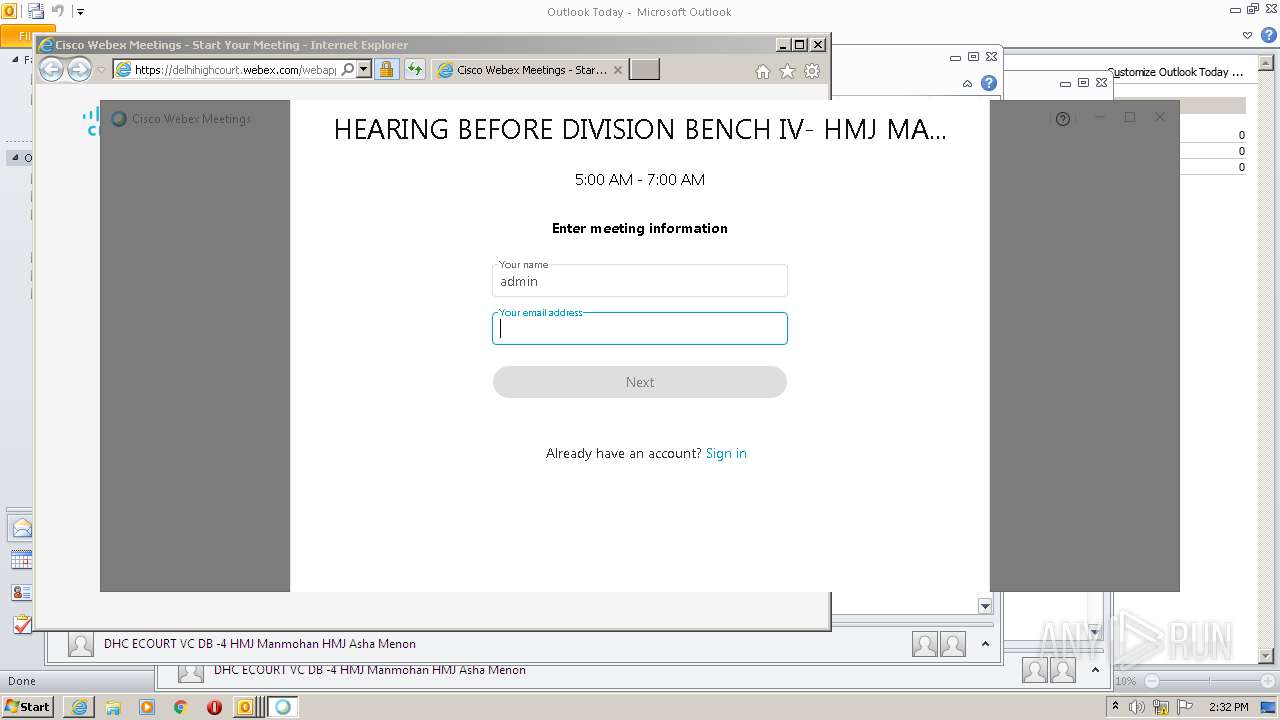
Task: Click the IE Home icon
Action: (763, 71)
